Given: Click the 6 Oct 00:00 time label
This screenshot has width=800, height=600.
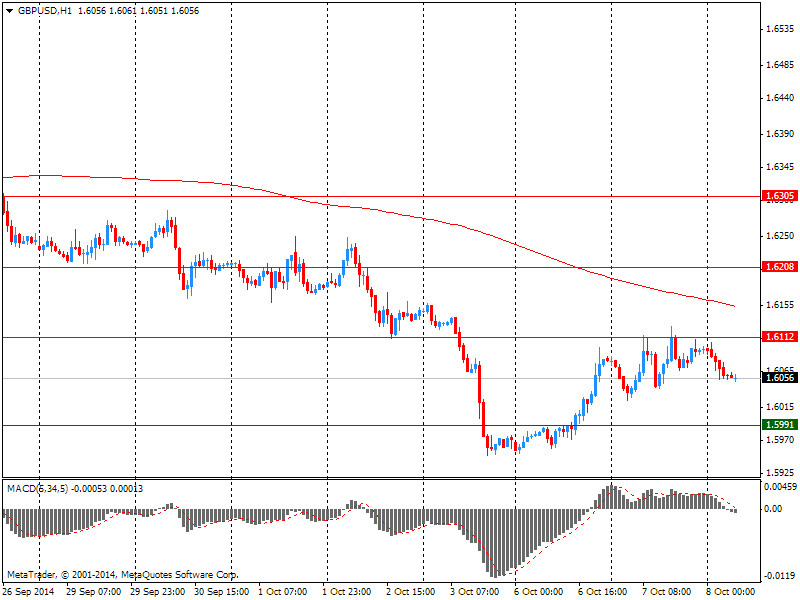Looking at the screenshot, I should click(x=538, y=592).
